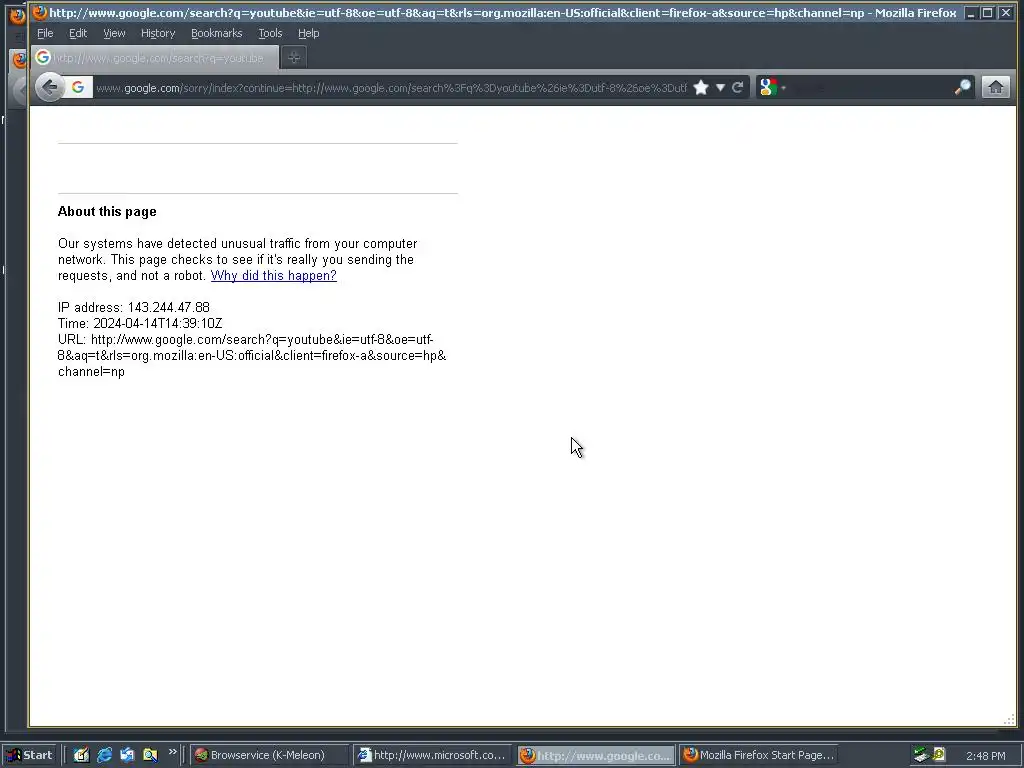The image size is (1024, 768).
Task: Go back with the Back arrow button
Action: [x=49, y=87]
